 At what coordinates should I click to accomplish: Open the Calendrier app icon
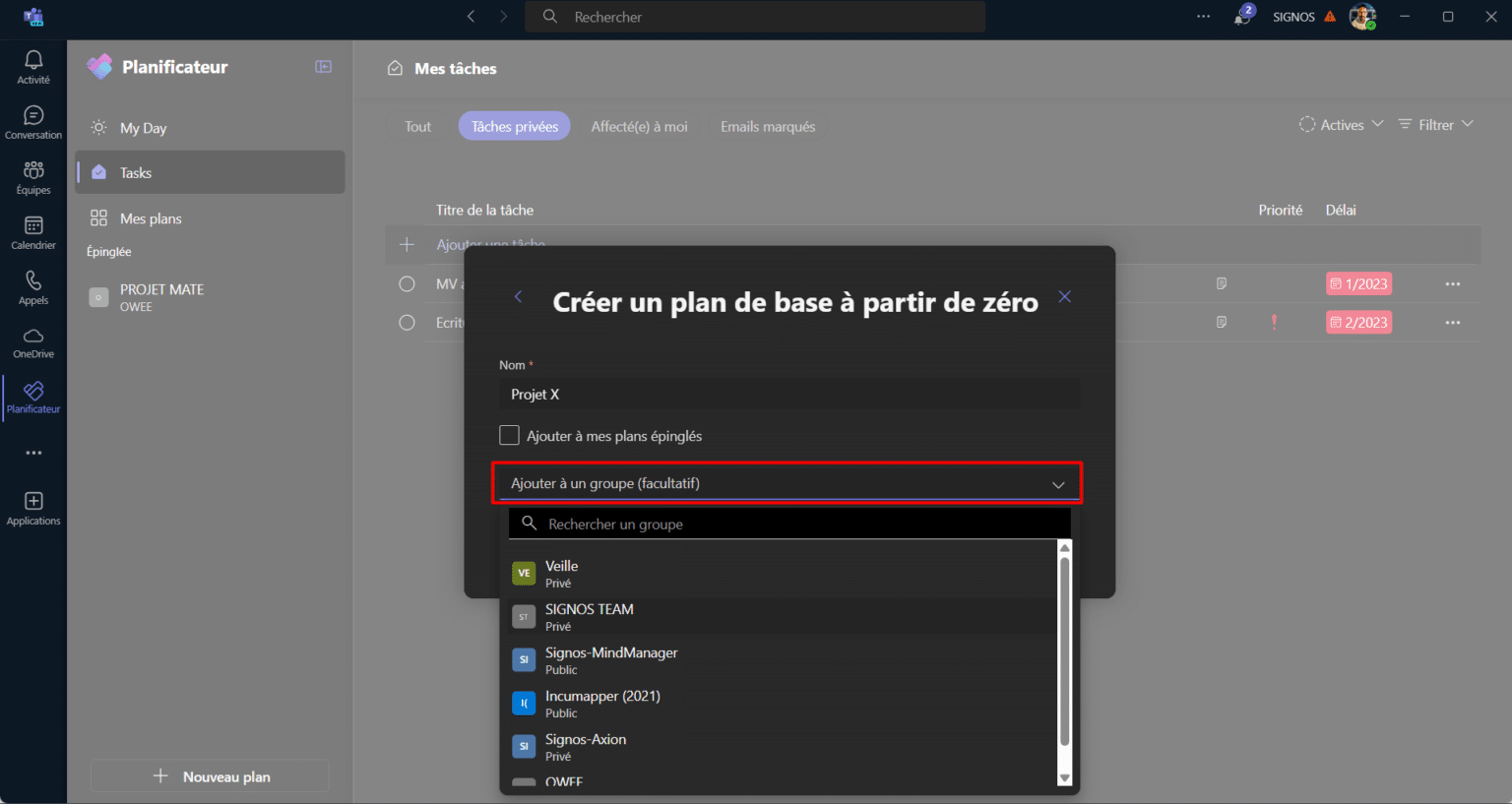pos(33,232)
